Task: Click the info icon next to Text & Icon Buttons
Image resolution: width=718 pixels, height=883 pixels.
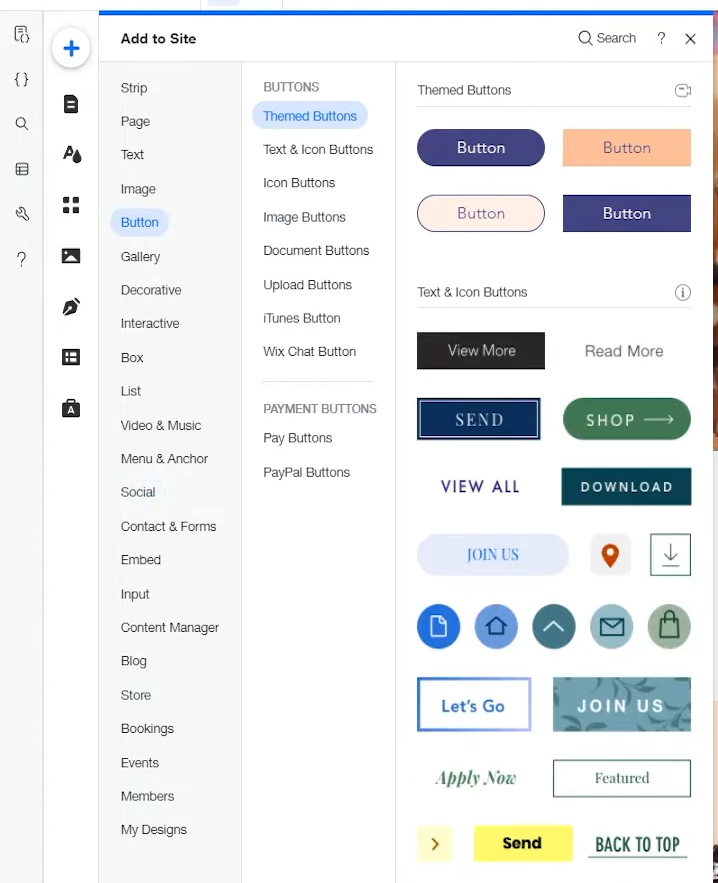Action: pyautogui.click(x=683, y=292)
